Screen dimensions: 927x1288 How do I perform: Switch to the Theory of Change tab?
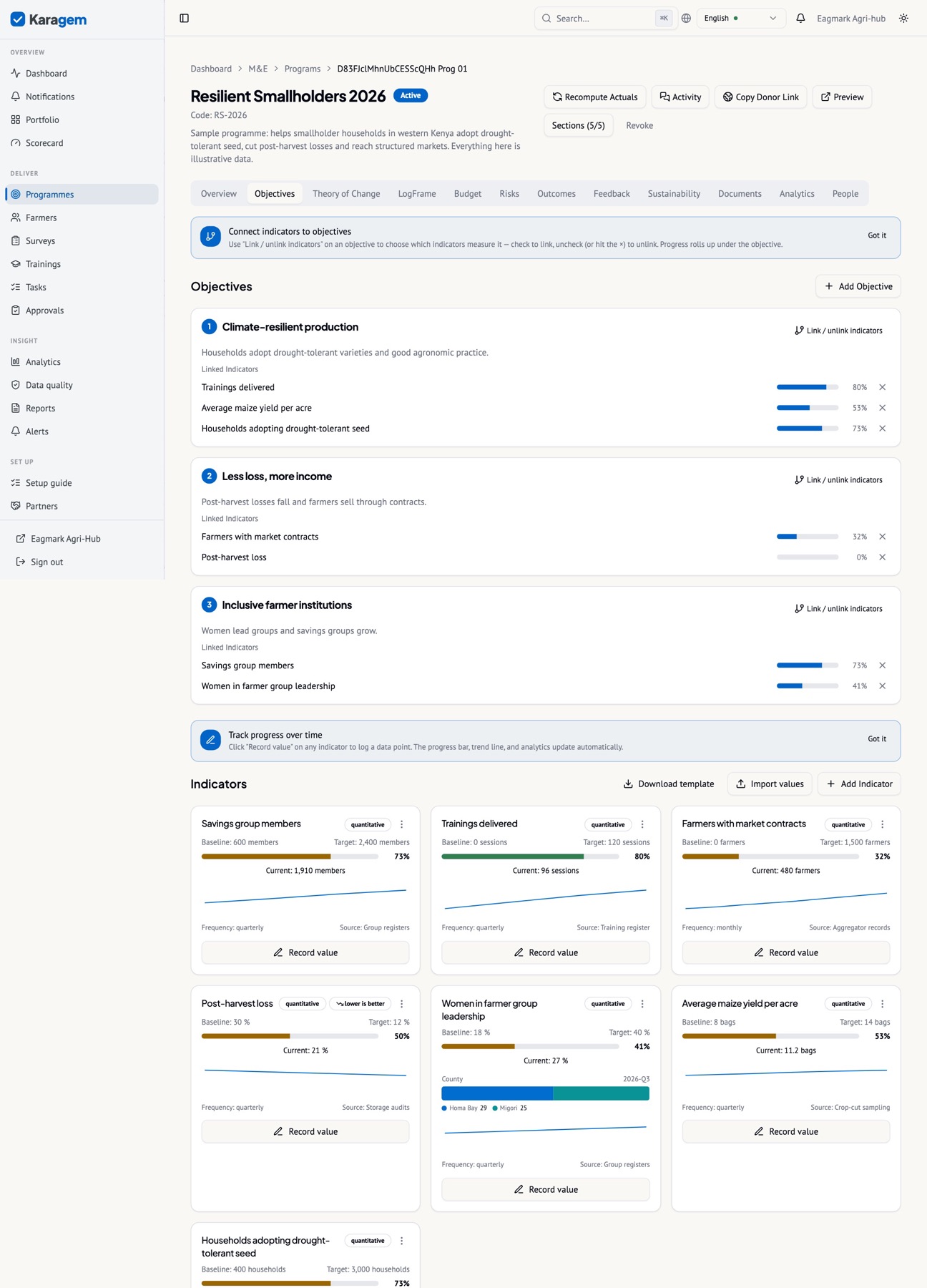pyautogui.click(x=346, y=194)
